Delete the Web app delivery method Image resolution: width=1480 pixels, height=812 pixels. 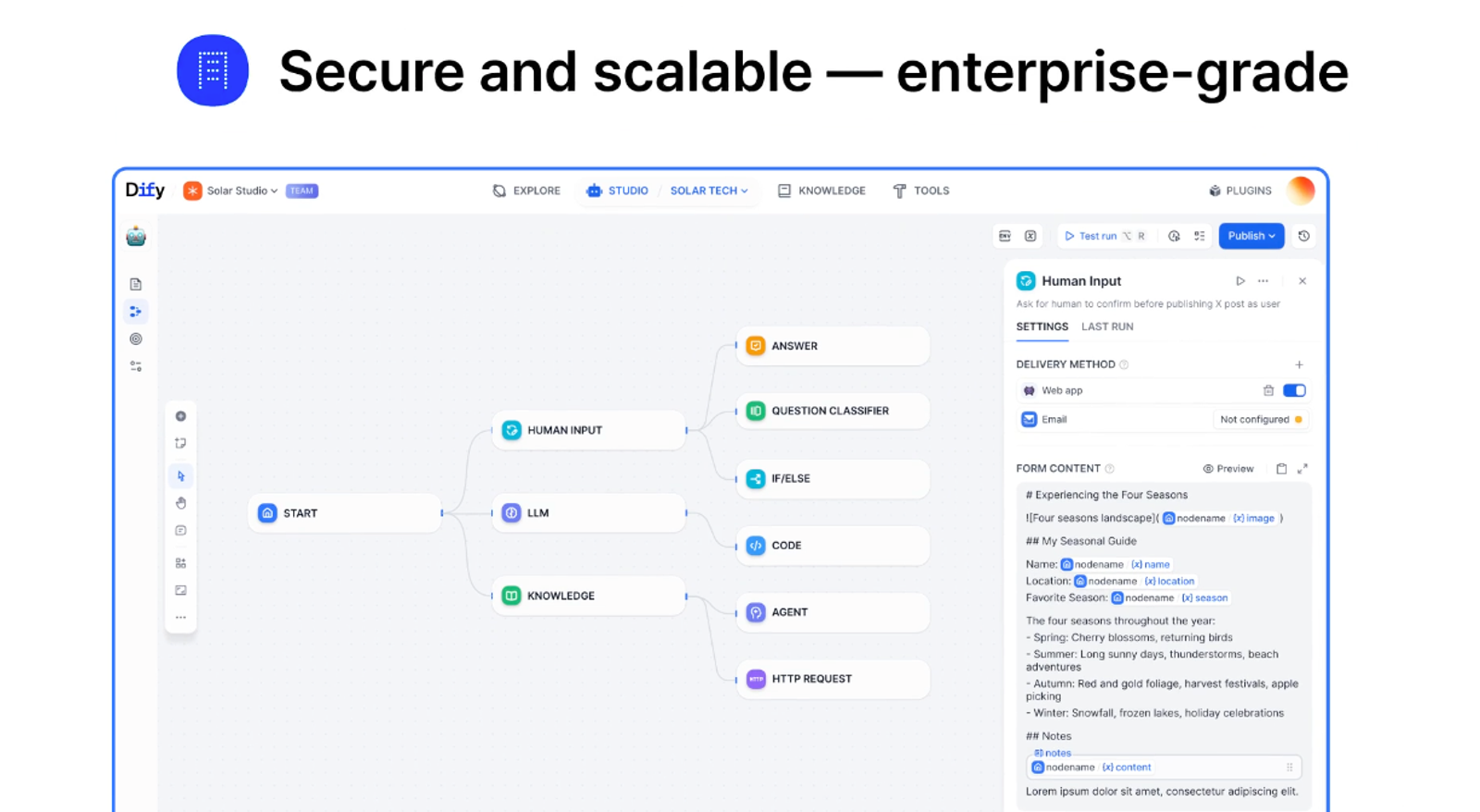(x=1268, y=390)
